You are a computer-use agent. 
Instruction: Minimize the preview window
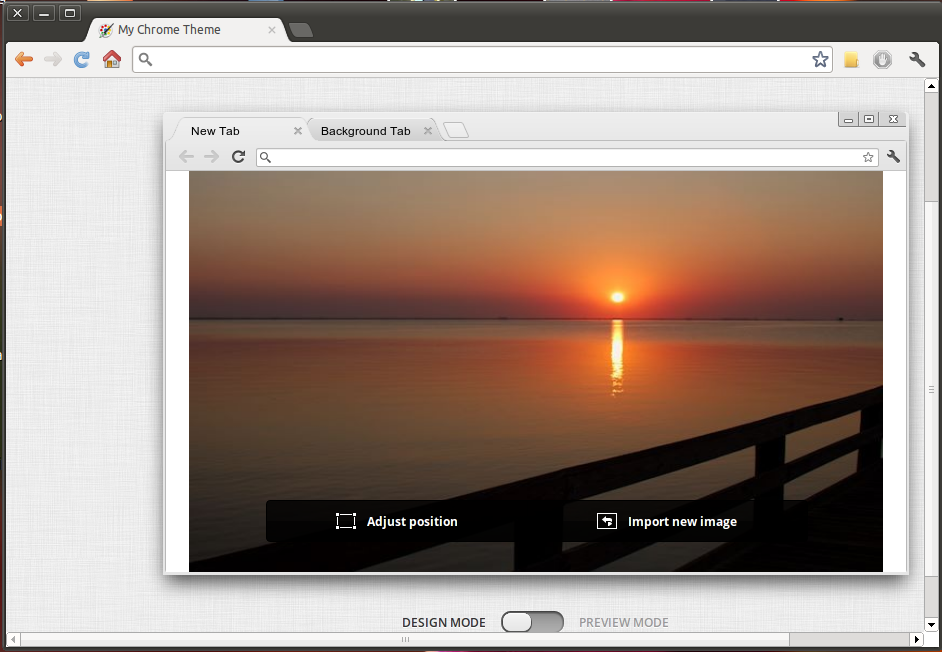click(x=848, y=120)
